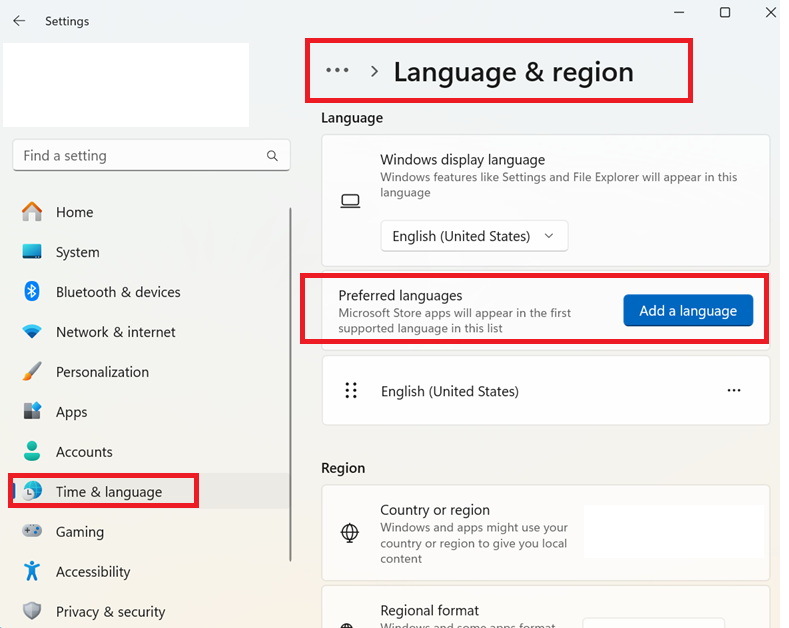Open more options for English (United States) language

pos(734,390)
